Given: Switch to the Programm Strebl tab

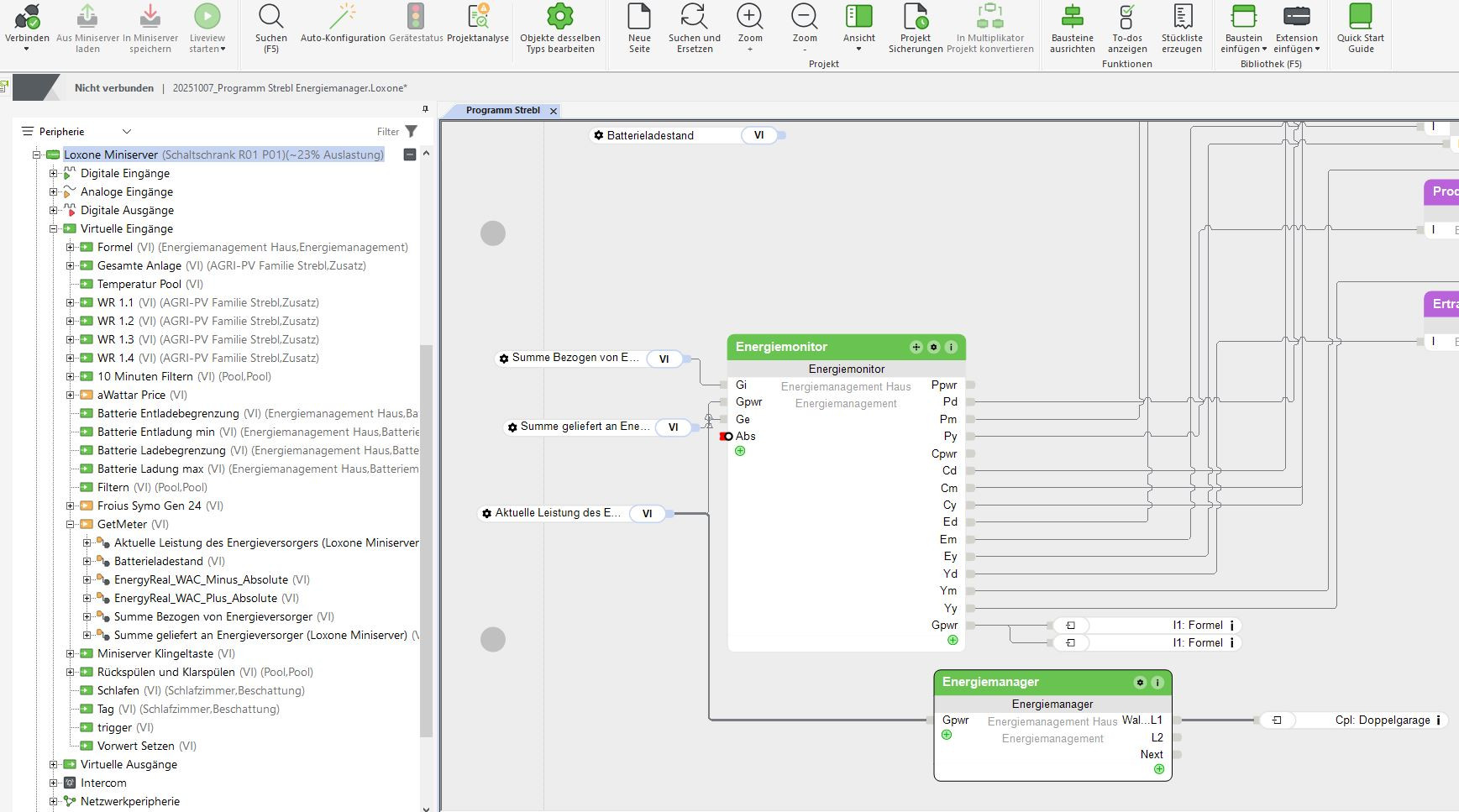Looking at the screenshot, I should point(502,110).
